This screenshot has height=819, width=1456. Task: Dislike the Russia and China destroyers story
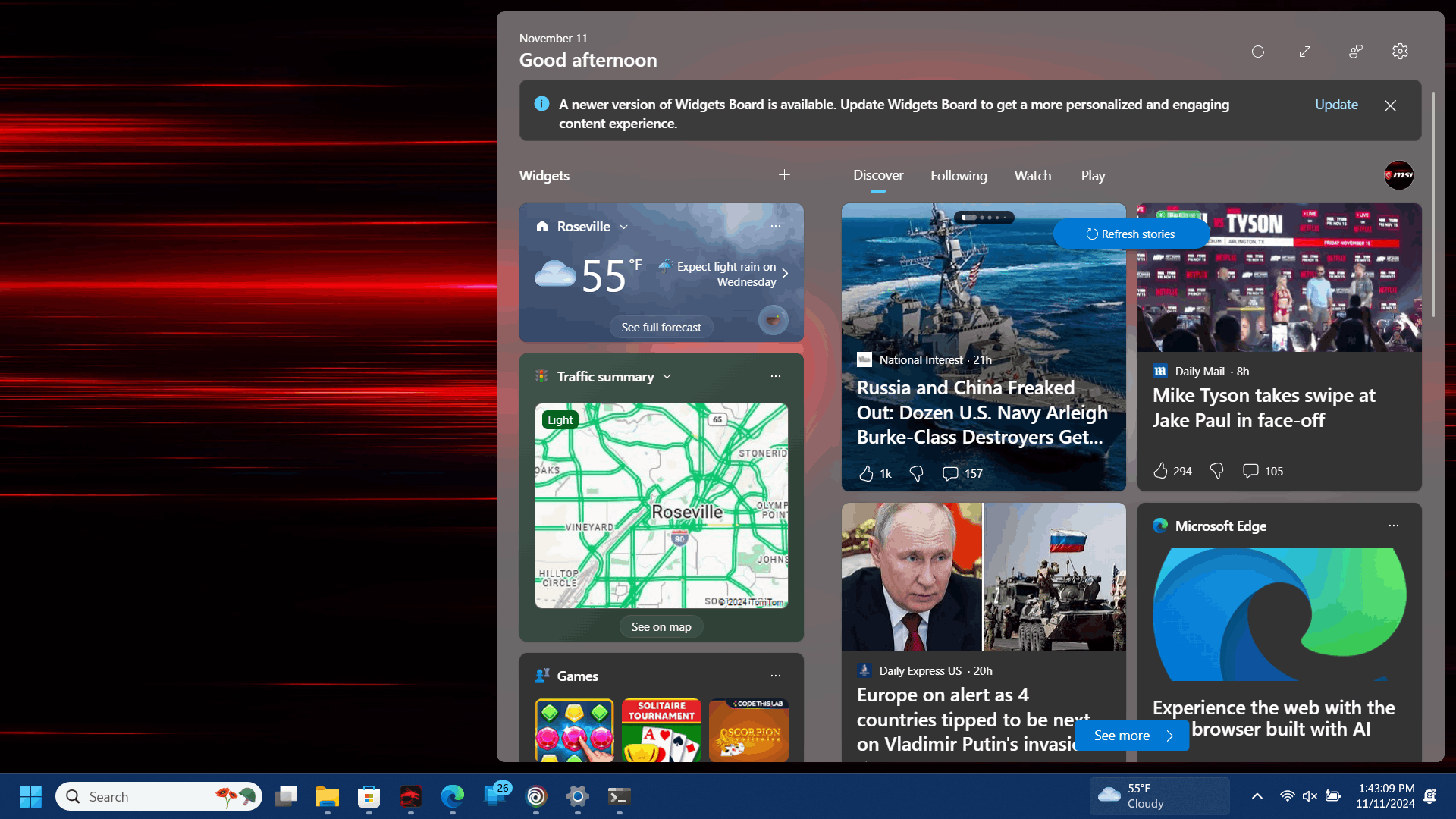click(916, 473)
